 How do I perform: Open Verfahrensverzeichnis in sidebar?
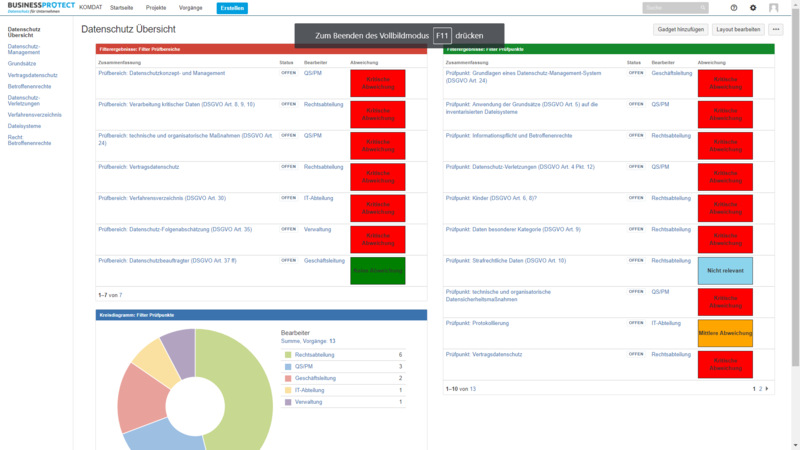coord(35,115)
